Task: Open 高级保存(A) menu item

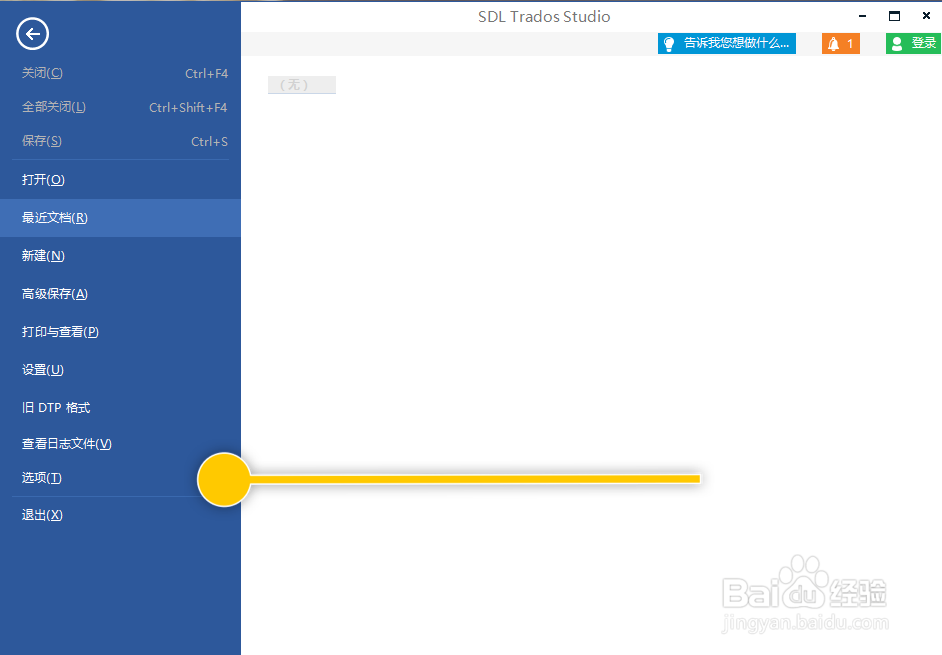Action: click(x=120, y=294)
